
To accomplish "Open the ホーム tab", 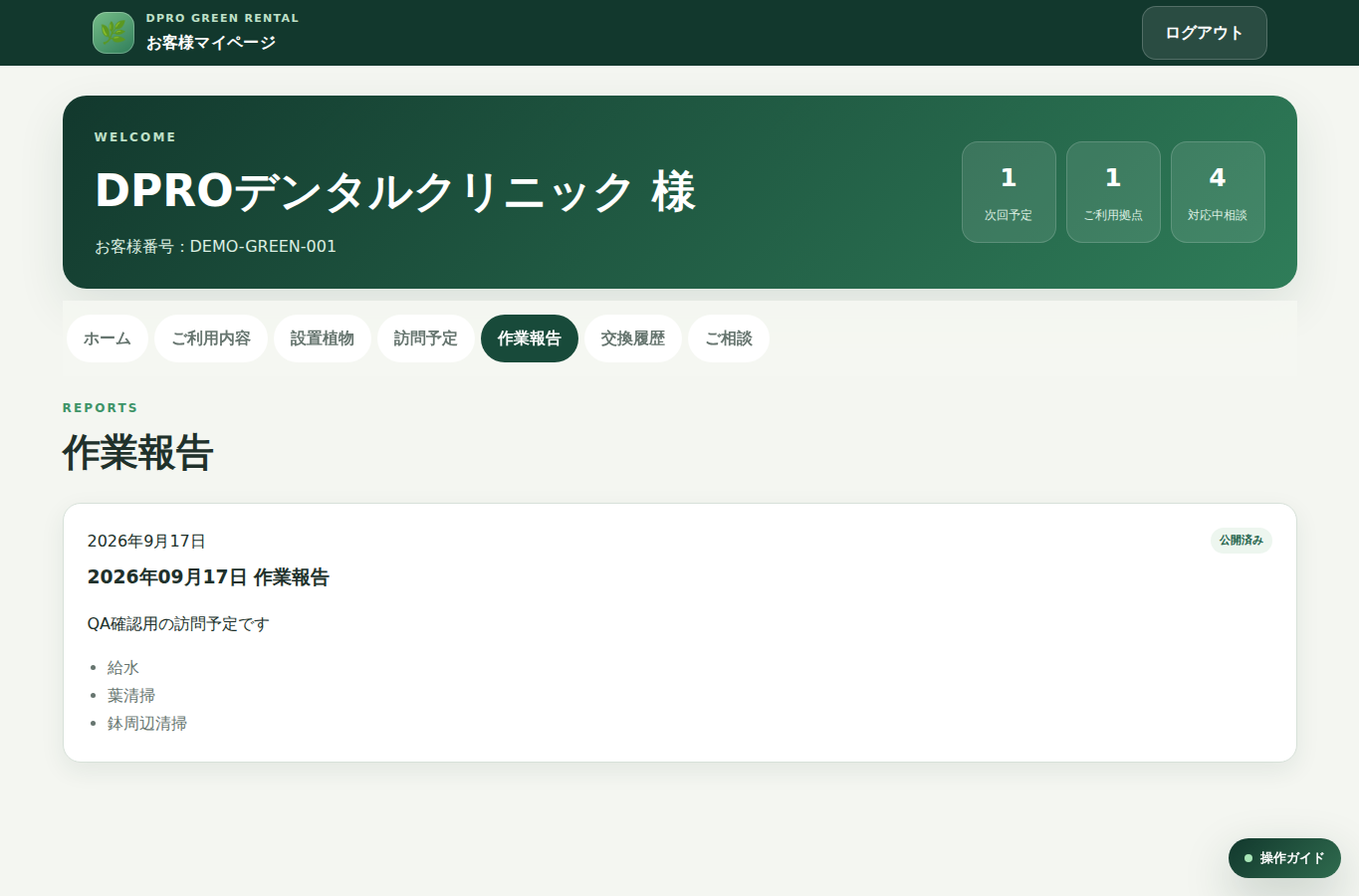I will (x=108, y=338).
